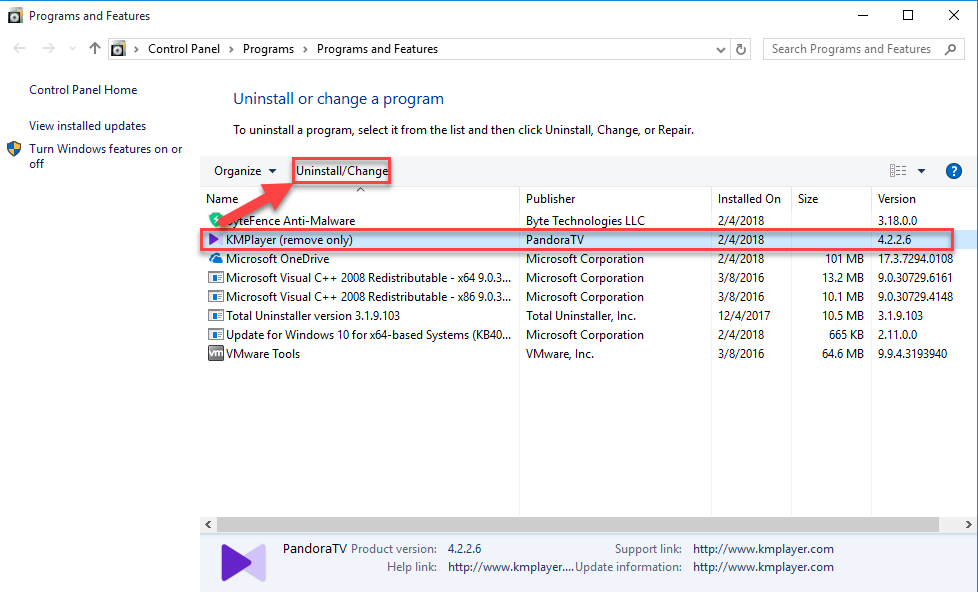
Task: Select Microsoft OneDrive entry
Action: coord(278,258)
